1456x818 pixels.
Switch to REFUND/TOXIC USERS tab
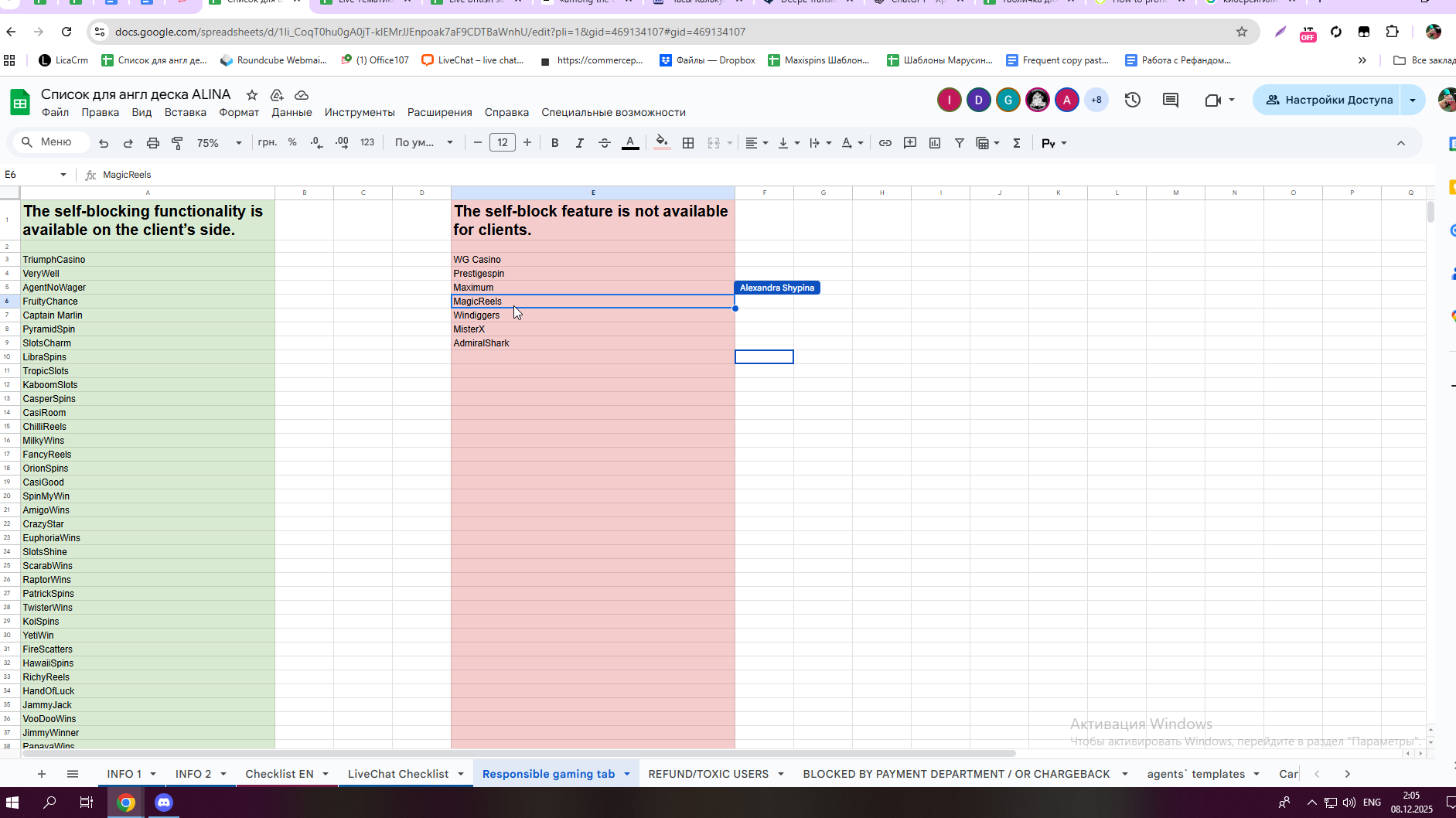point(708,774)
